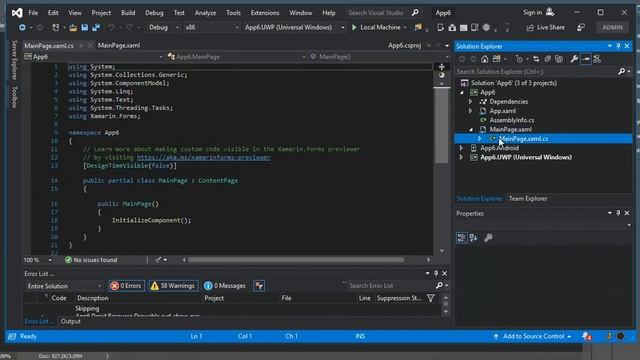Click the Save icon in toolbar
Image resolution: width=640 pixels, height=360 pixels.
(x=84, y=27)
